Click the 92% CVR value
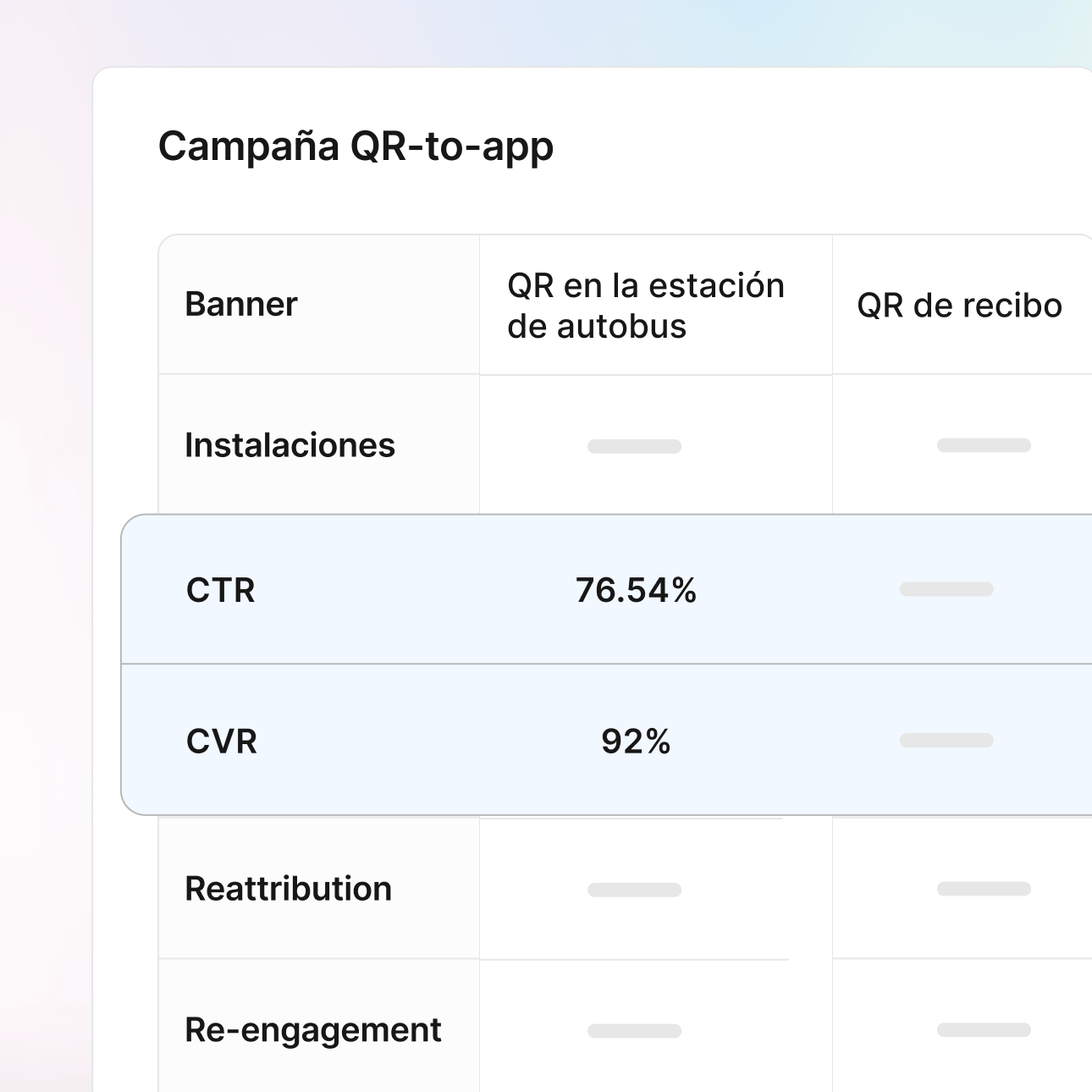Screen dimensions: 1092x1092 (636, 742)
